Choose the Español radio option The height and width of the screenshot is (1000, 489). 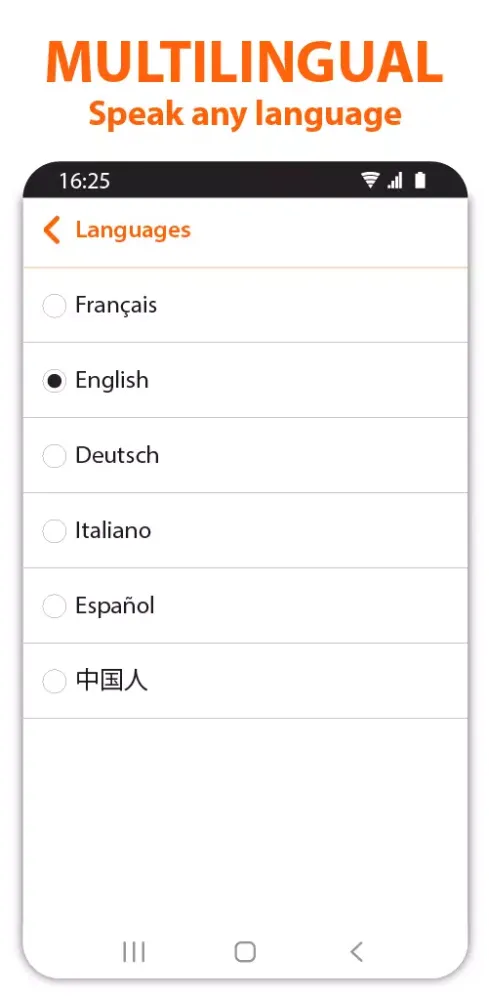click(x=54, y=607)
